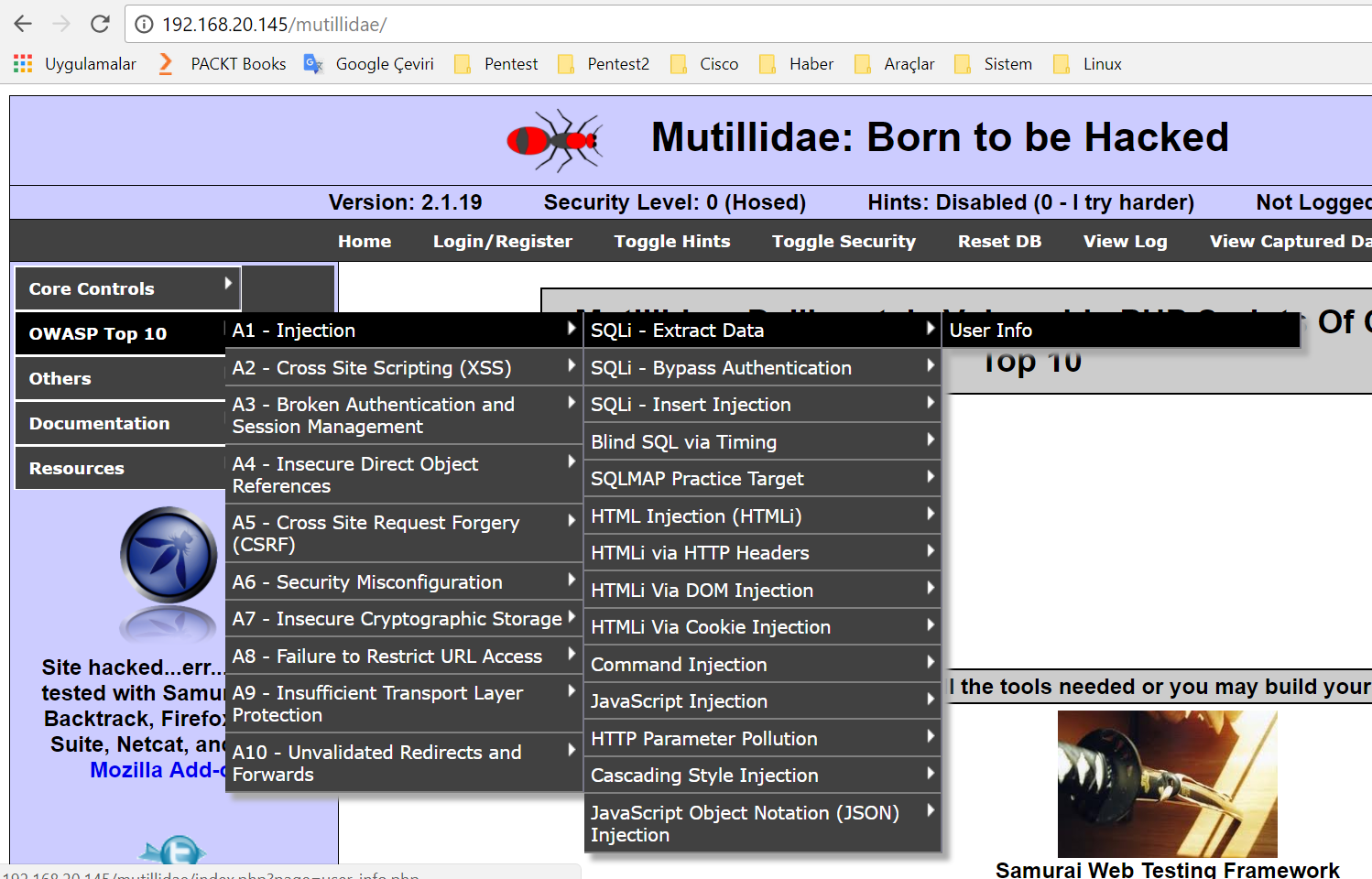Open the Login/Register page
The width and height of the screenshot is (1372, 879).
click(503, 241)
